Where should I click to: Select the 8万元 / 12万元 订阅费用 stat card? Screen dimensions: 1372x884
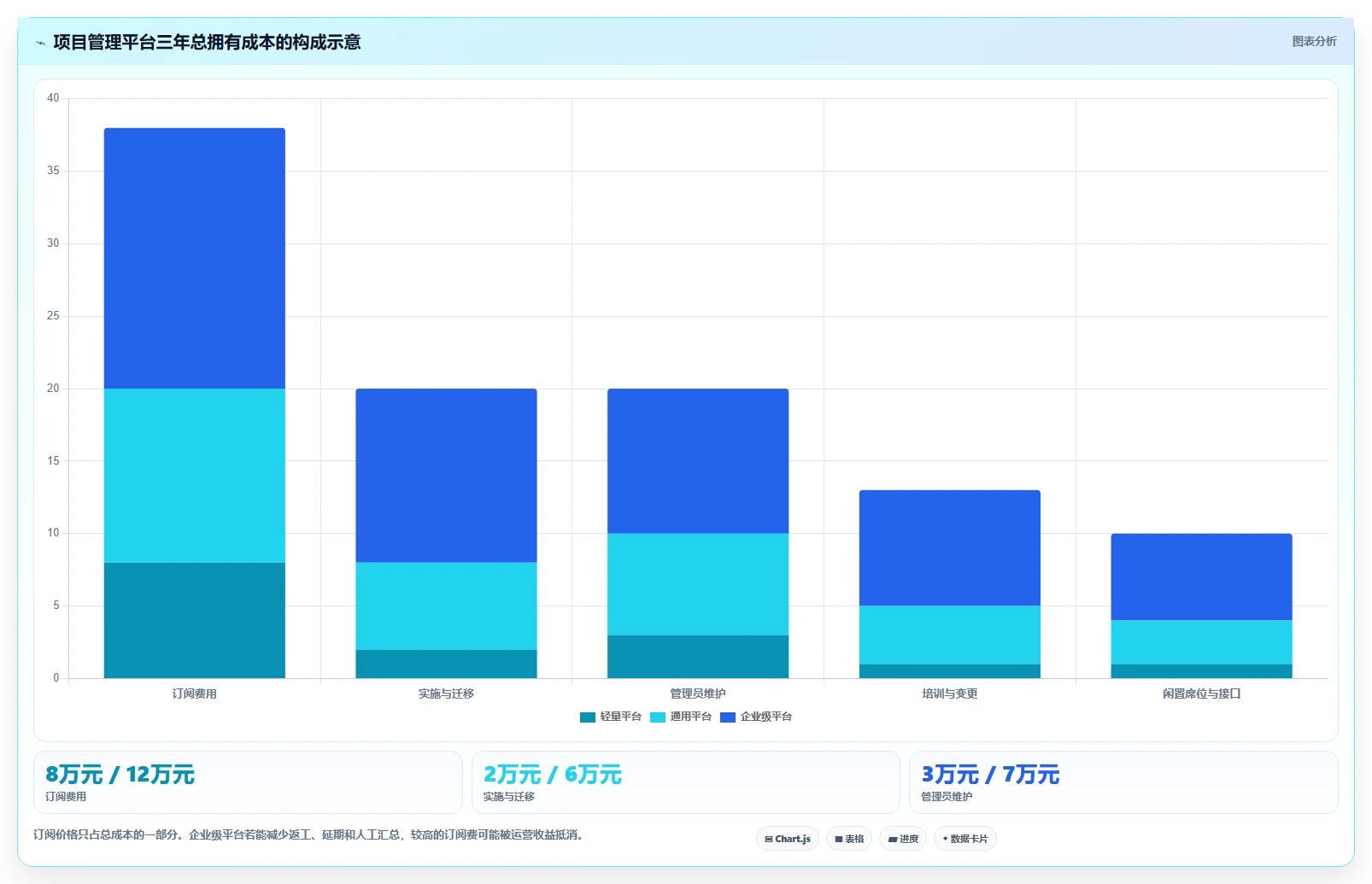tap(248, 782)
